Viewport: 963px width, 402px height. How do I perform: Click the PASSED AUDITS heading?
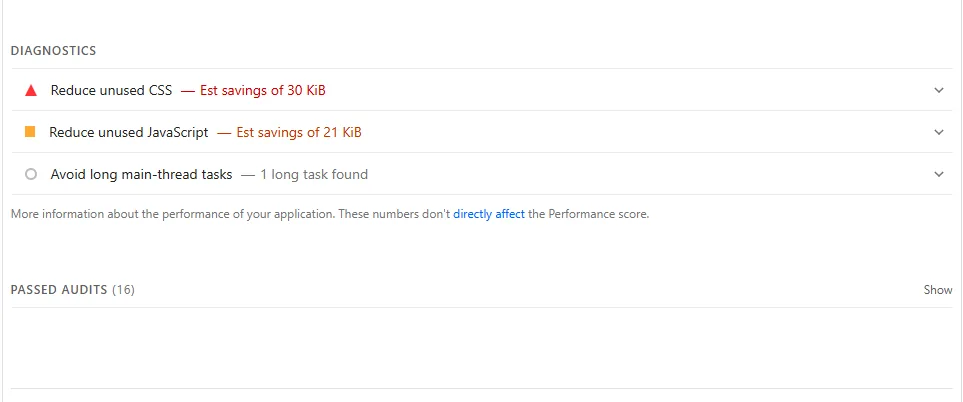[x=59, y=290]
